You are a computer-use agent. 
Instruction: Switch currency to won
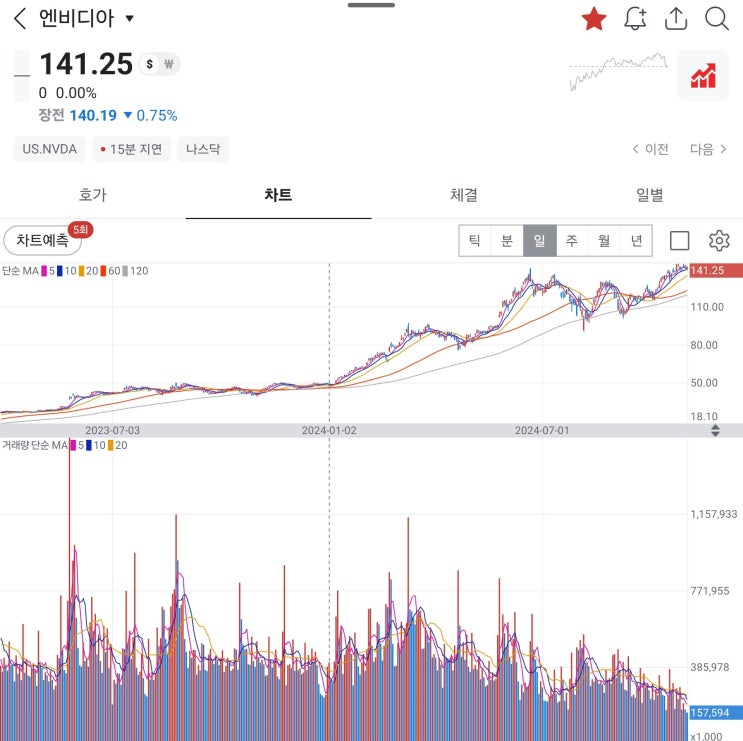tap(169, 64)
